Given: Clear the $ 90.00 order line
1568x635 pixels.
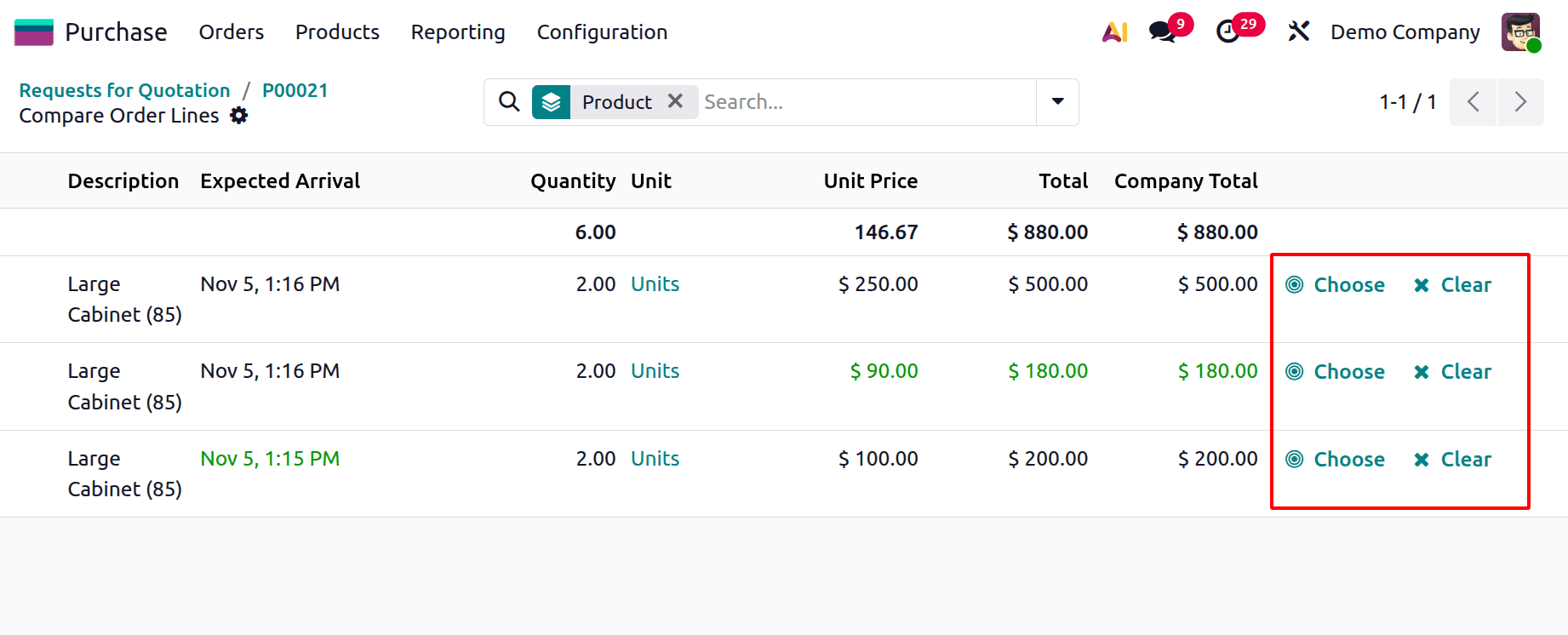Looking at the screenshot, I should [x=1452, y=372].
